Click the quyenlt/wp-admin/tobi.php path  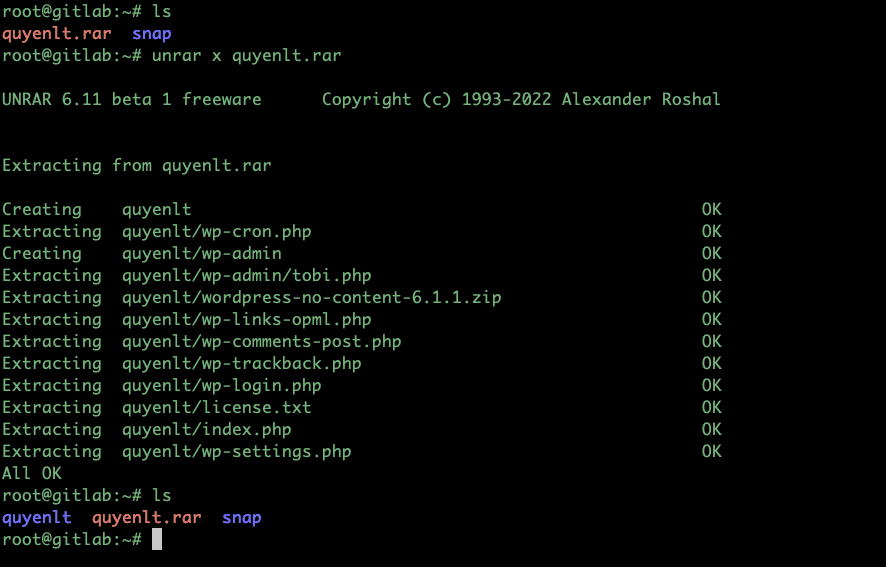coord(246,276)
